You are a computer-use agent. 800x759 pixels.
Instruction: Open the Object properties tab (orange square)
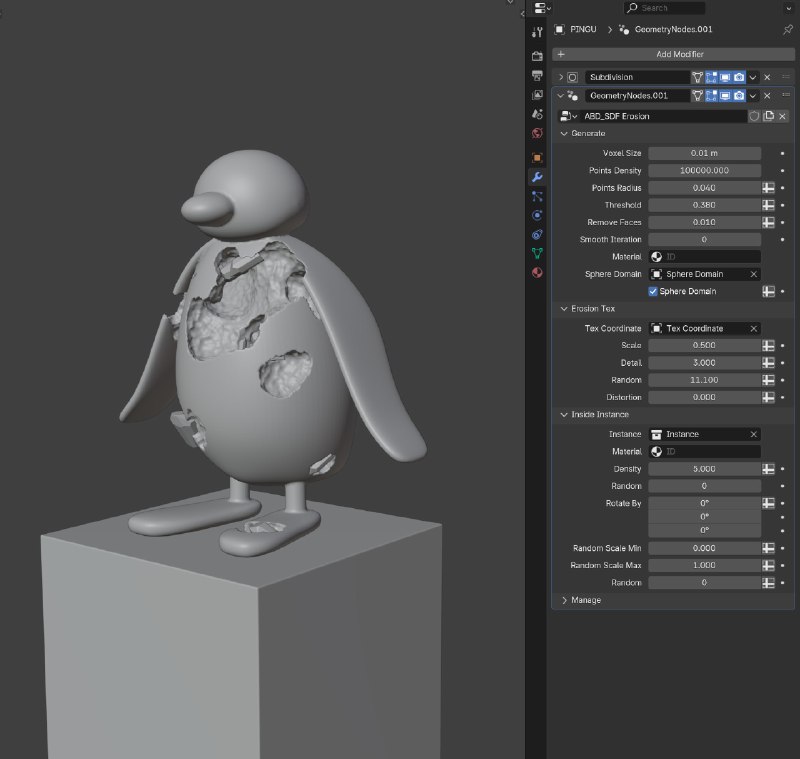coord(537,158)
